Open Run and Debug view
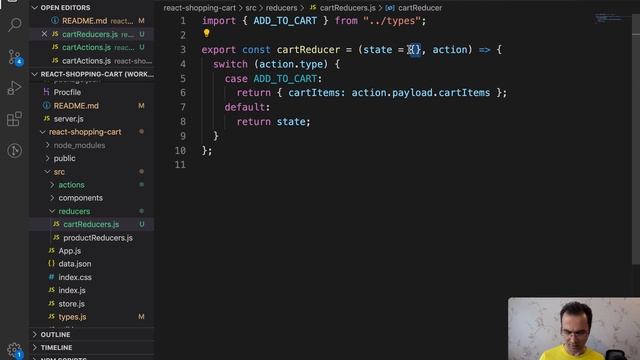640x360 pixels. 14,87
